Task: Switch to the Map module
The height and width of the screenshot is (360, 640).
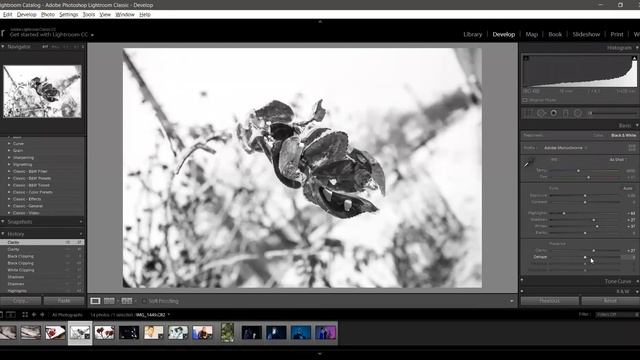Action: click(x=531, y=34)
